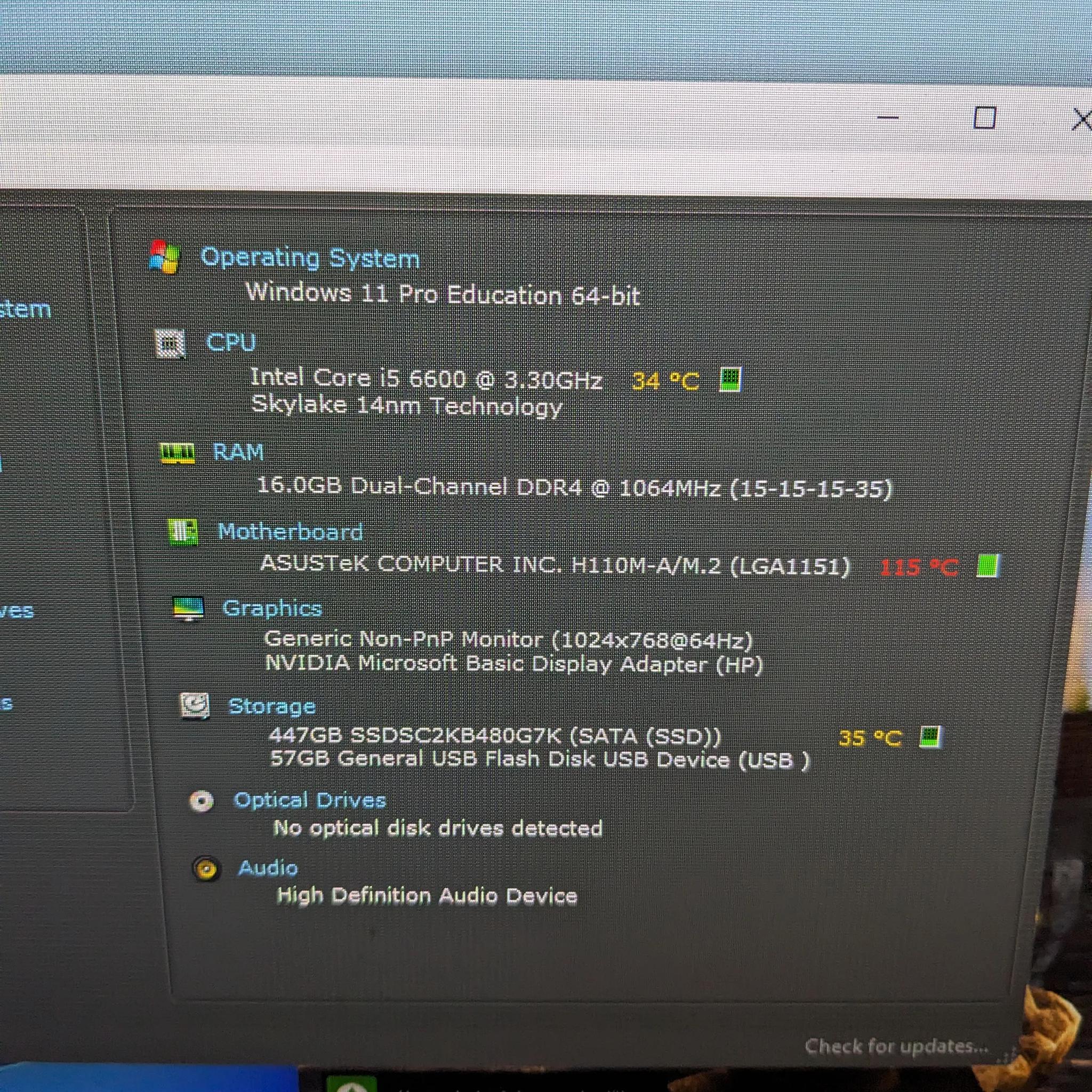Click the Optical Drives disc icon
Screen dimensions: 1092x1092
click(x=201, y=801)
